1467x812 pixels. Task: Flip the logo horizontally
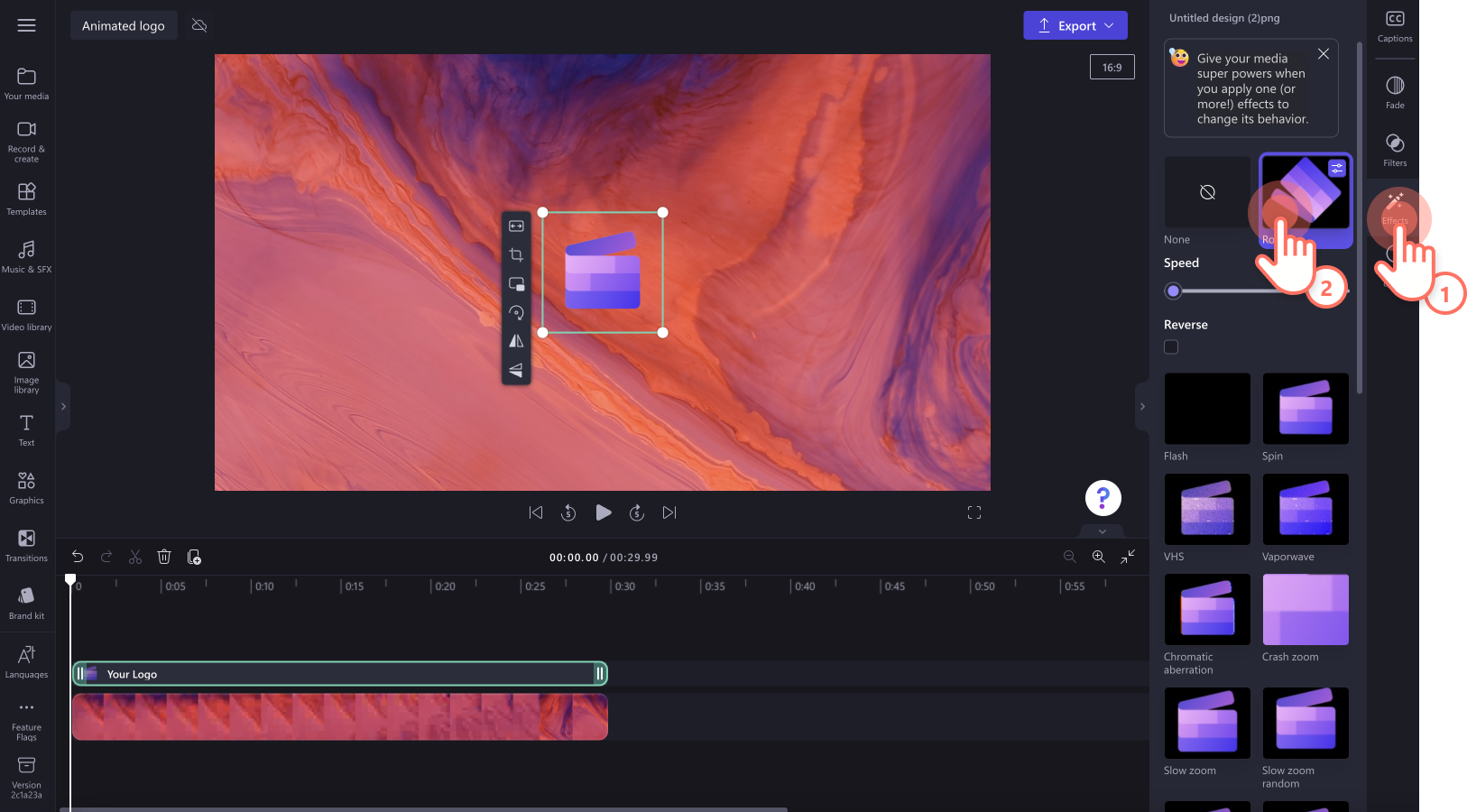[516, 341]
